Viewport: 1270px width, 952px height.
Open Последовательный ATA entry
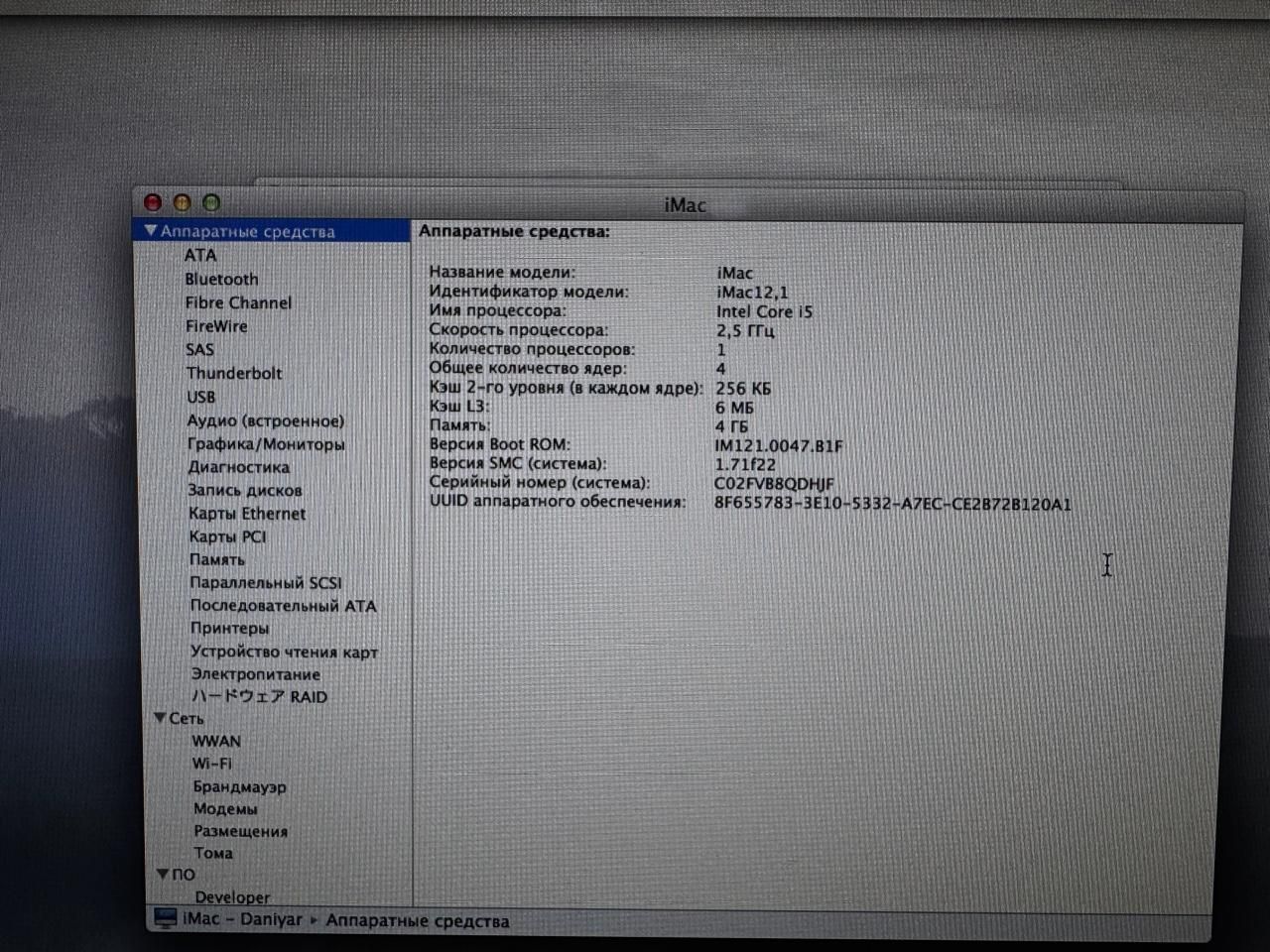pos(283,605)
